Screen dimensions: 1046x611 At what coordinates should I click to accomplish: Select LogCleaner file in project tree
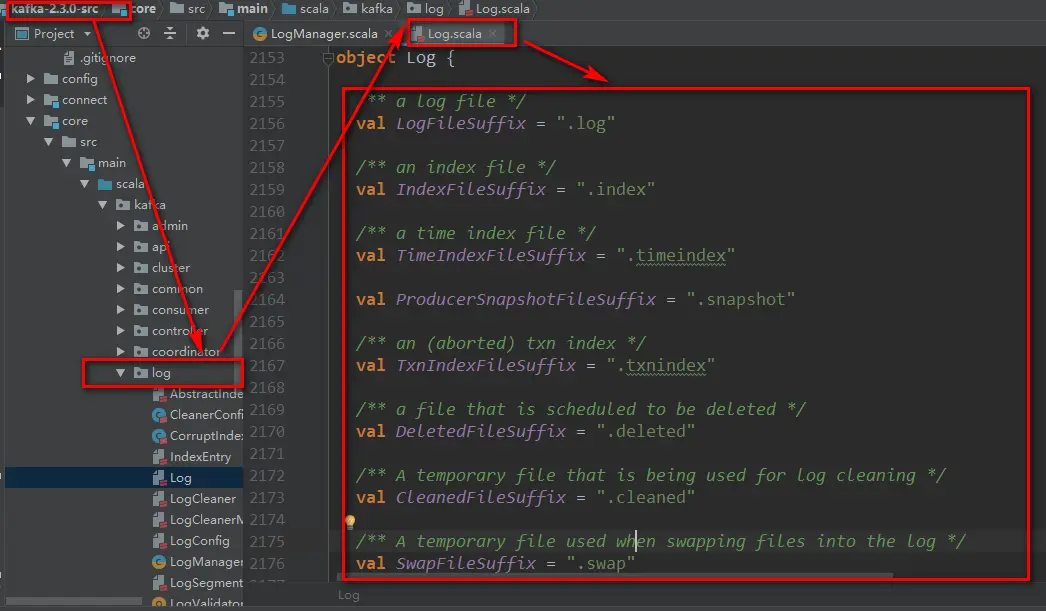click(x=202, y=499)
